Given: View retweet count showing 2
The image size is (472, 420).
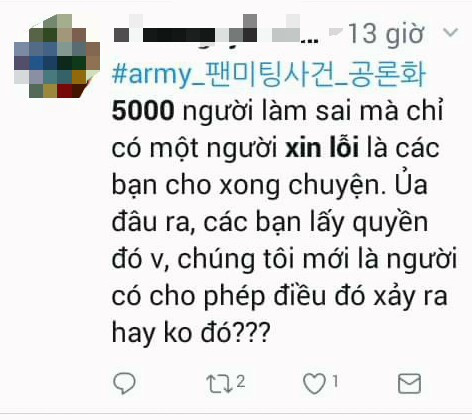Looking at the screenshot, I should [241, 381].
